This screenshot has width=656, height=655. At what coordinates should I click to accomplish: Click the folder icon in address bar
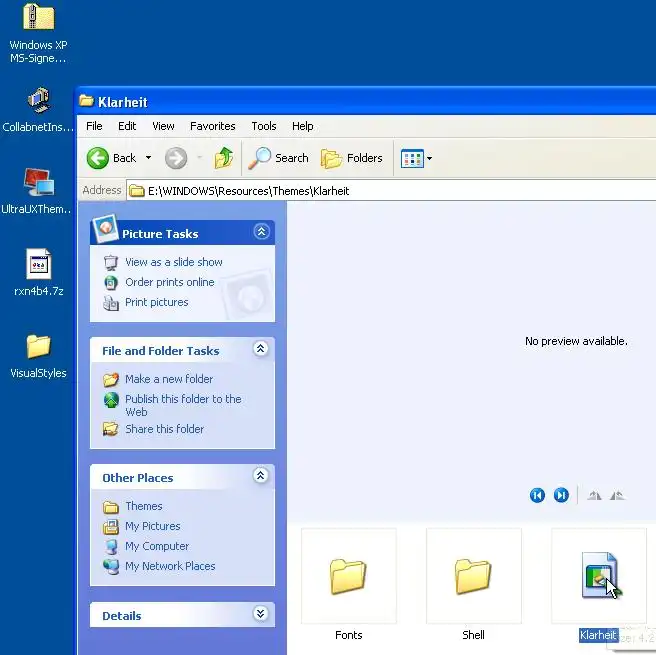(x=136, y=191)
